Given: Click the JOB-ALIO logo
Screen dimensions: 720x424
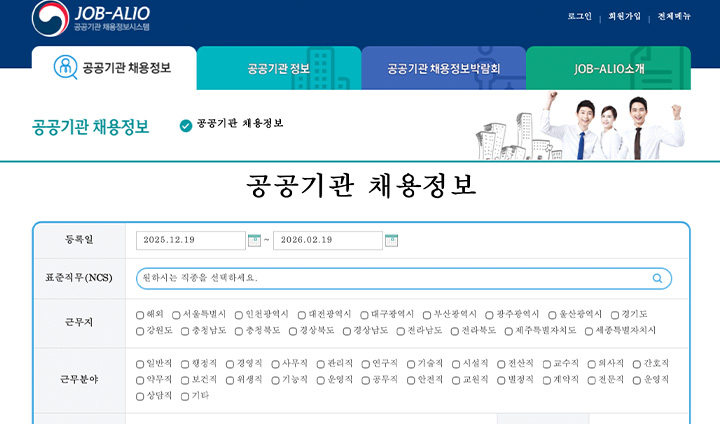Looking at the screenshot, I should [91, 17].
